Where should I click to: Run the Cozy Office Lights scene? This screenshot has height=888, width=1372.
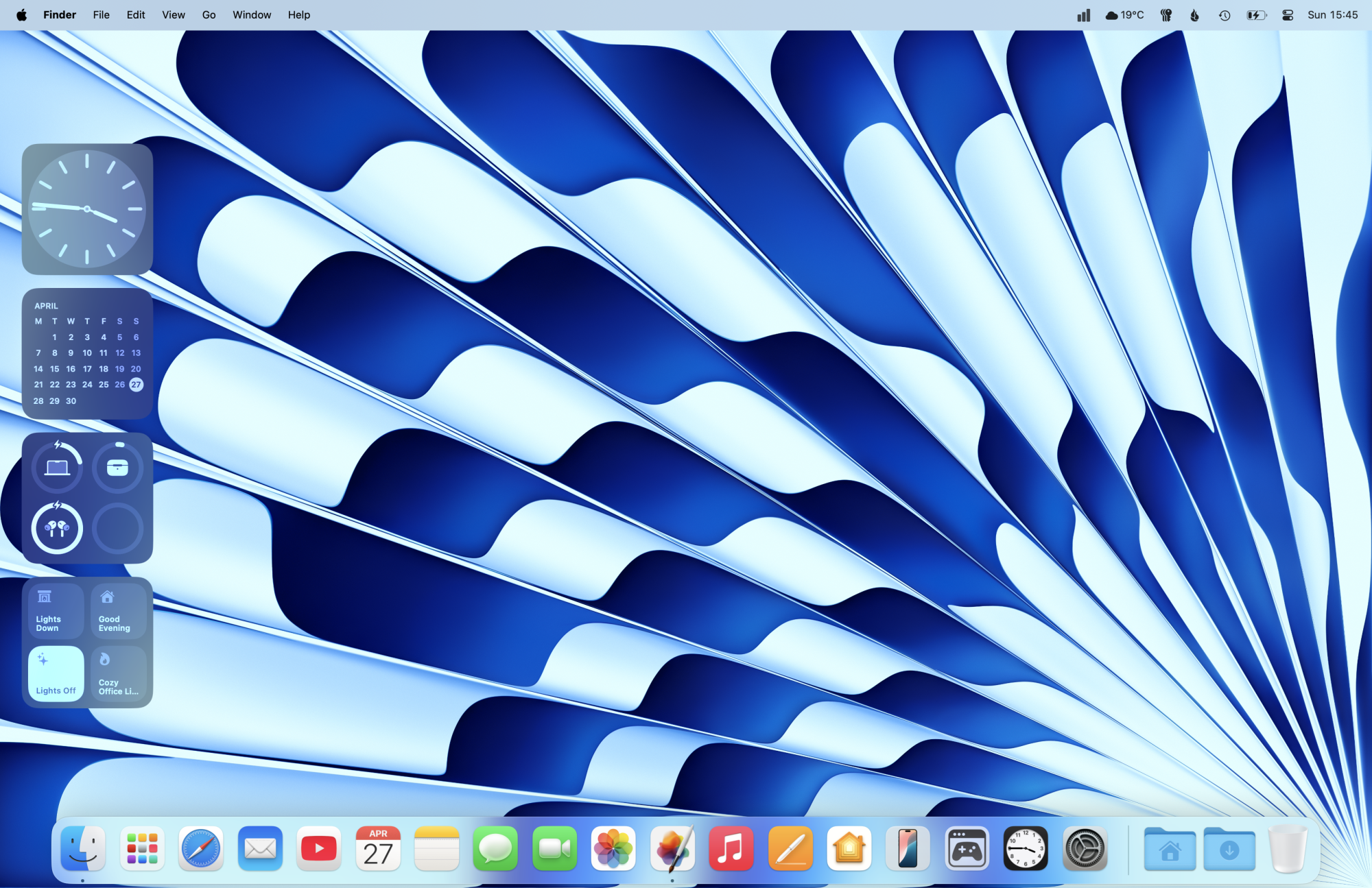[x=118, y=674]
